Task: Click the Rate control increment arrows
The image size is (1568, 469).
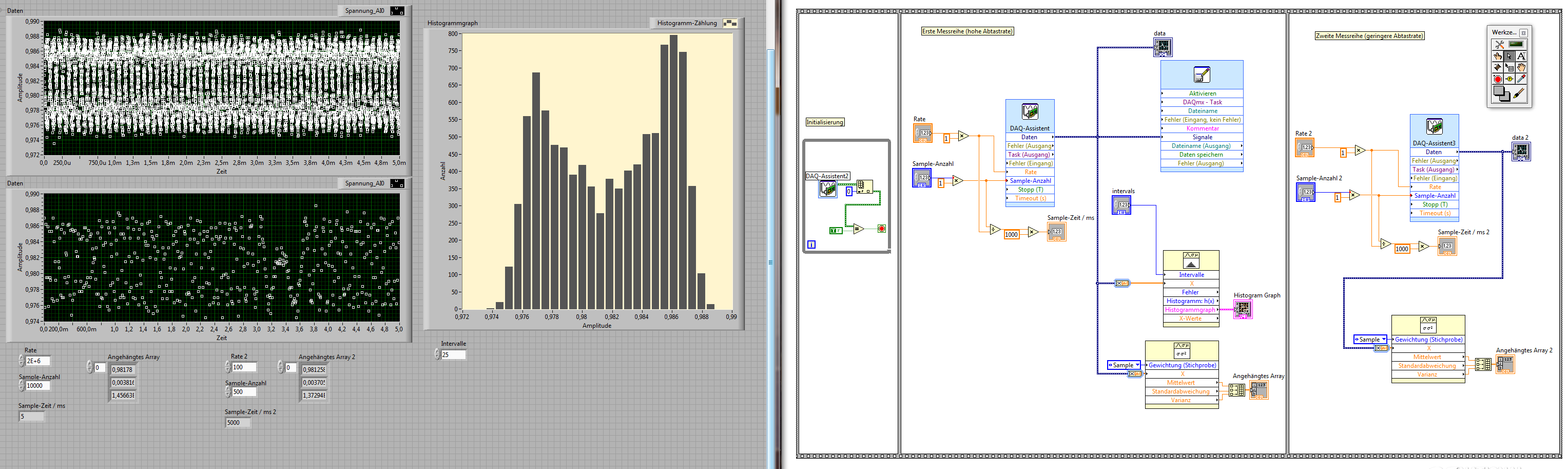Action: click(x=22, y=361)
